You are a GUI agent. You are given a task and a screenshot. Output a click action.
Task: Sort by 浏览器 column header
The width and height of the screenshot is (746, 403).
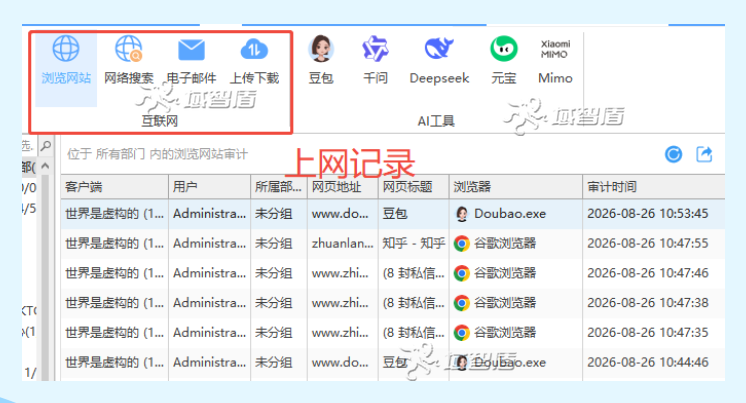coord(516,187)
